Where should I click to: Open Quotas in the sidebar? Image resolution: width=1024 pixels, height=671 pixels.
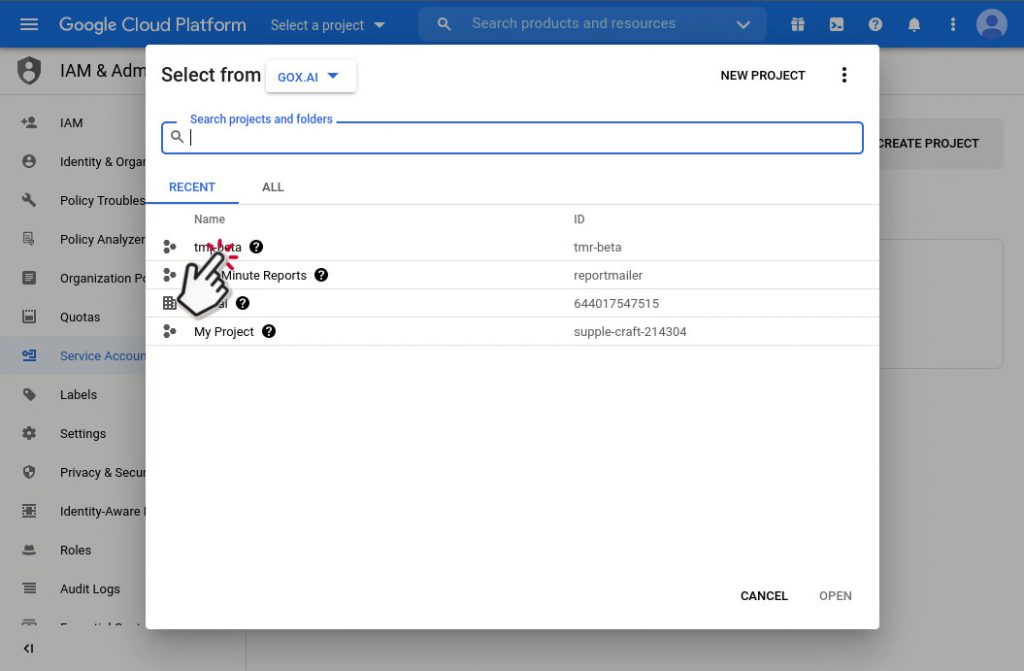pos(80,317)
